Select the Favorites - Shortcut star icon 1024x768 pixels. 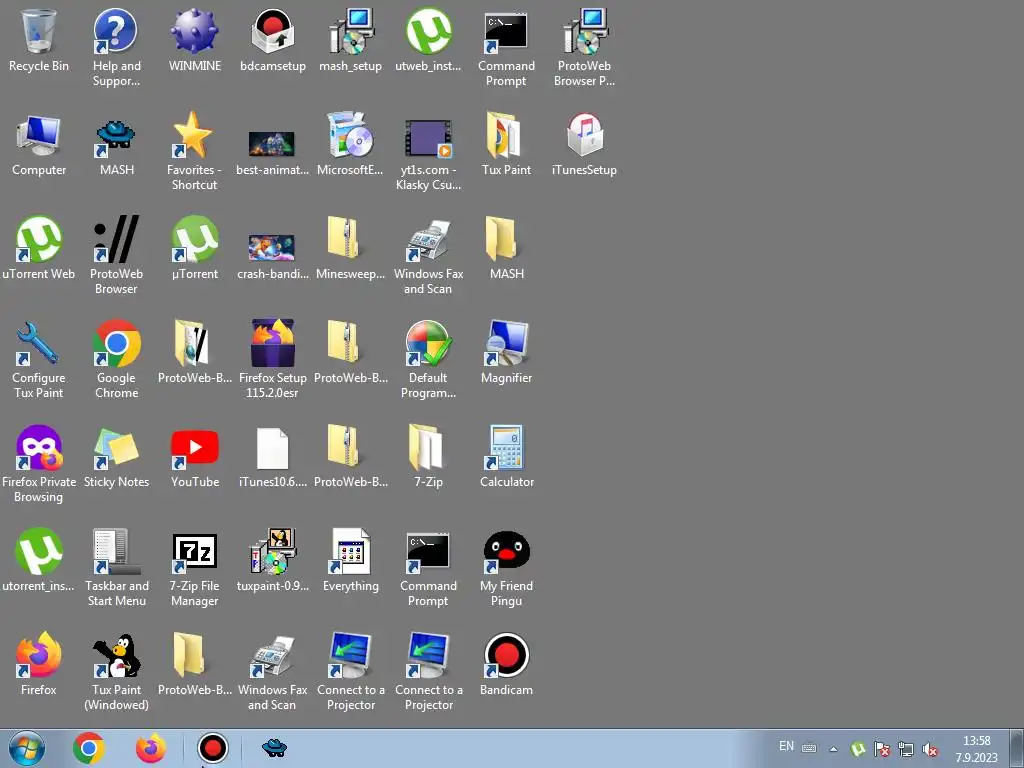[193, 135]
